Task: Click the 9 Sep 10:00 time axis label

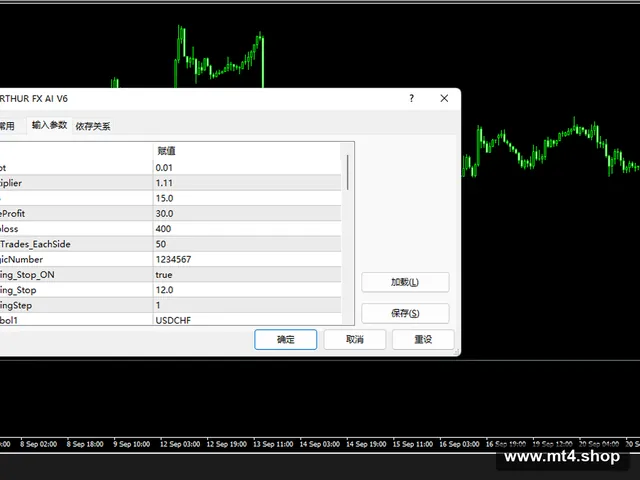Action: (x=131, y=444)
